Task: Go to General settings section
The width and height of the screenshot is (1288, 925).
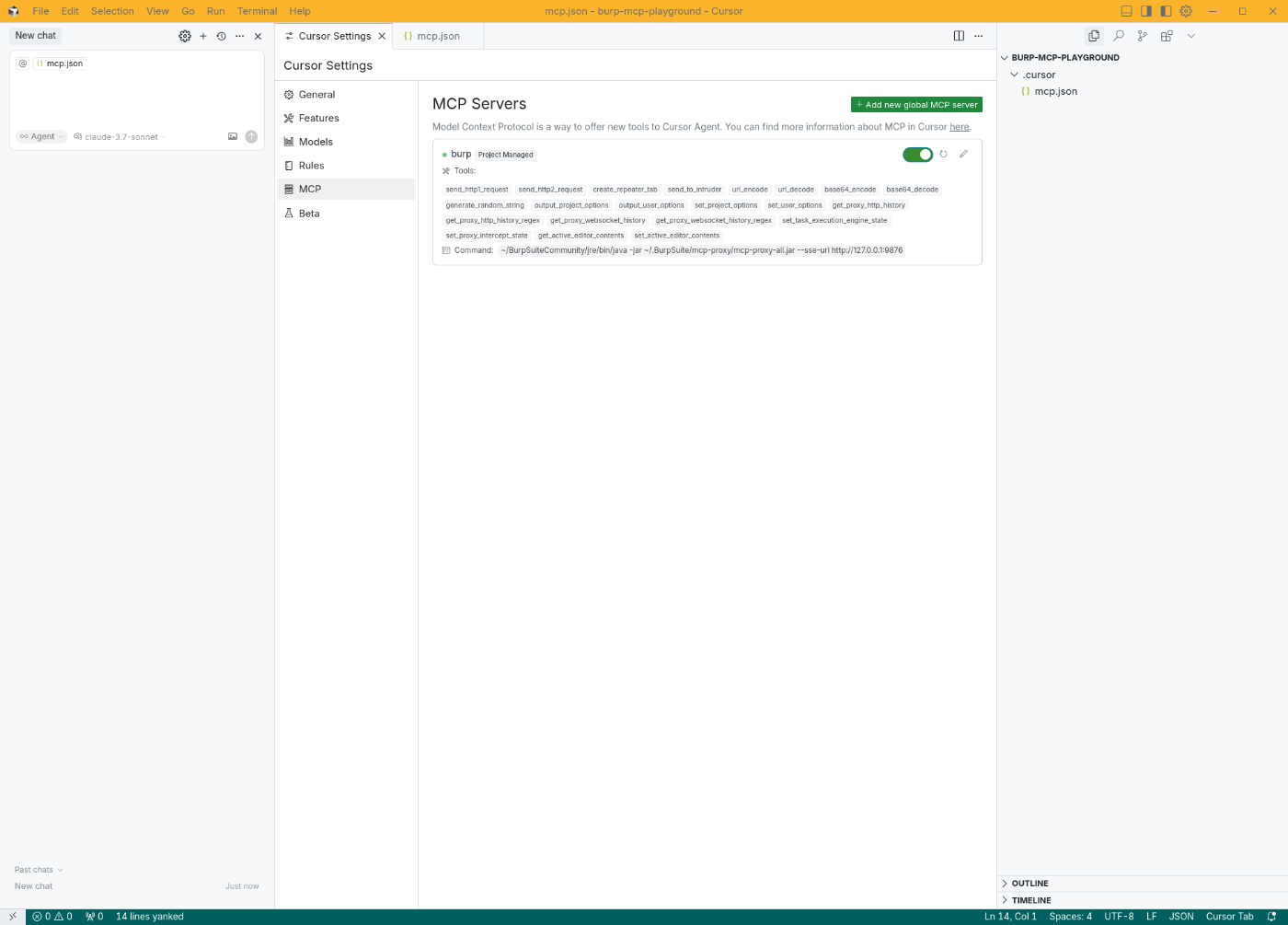Action: point(346,95)
